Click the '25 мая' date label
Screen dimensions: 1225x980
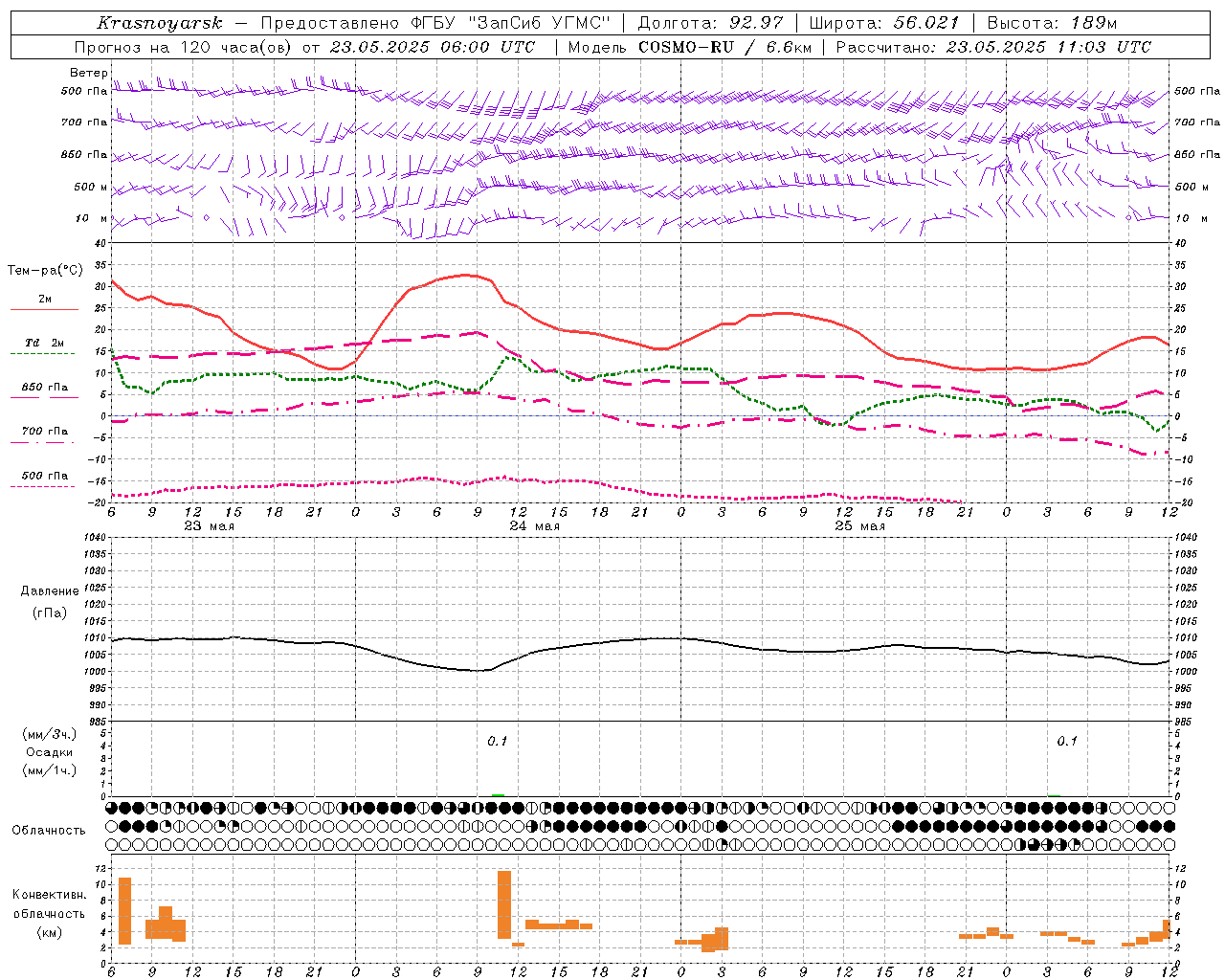coord(859,526)
